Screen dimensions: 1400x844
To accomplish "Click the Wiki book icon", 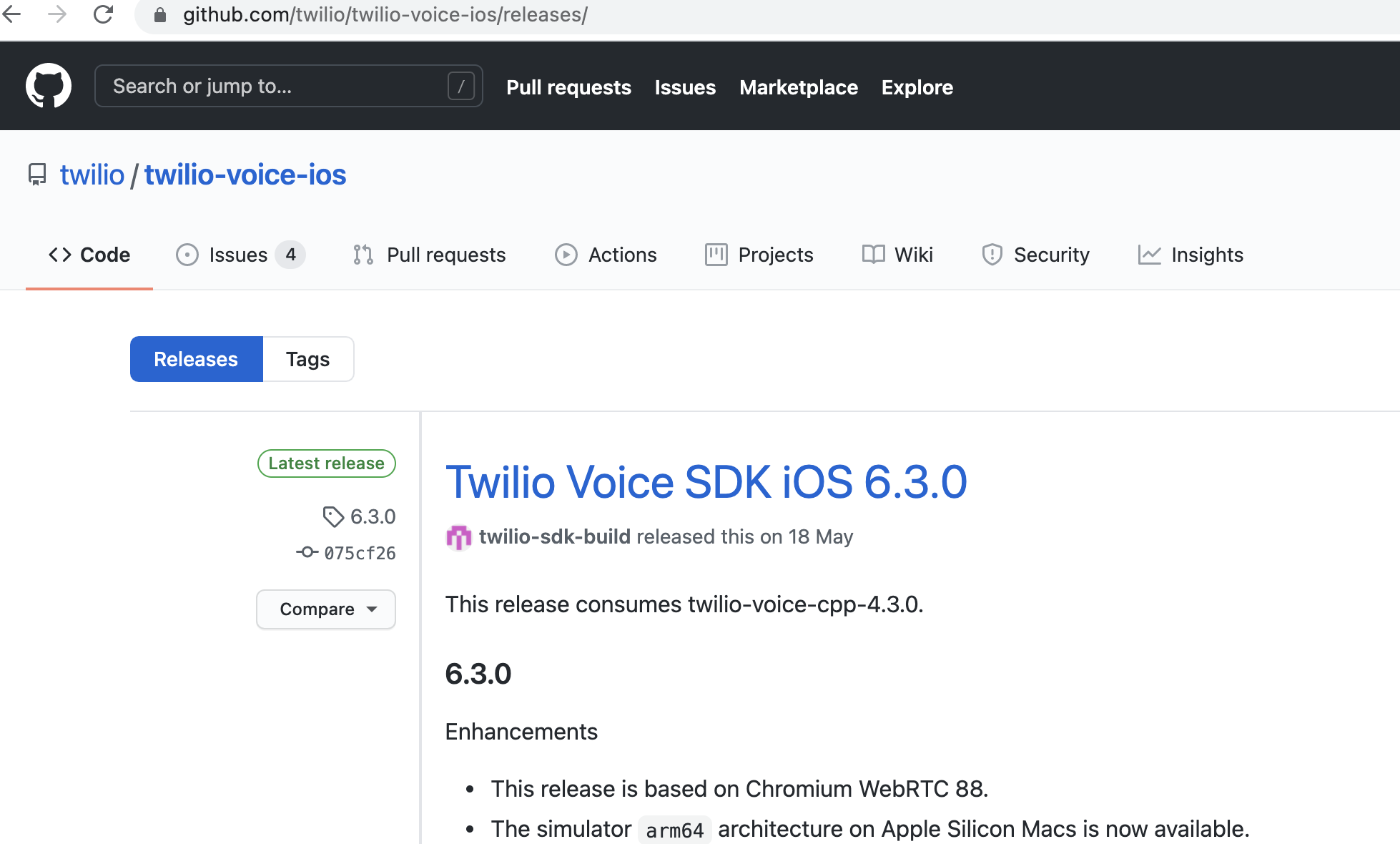I will (x=874, y=254).
